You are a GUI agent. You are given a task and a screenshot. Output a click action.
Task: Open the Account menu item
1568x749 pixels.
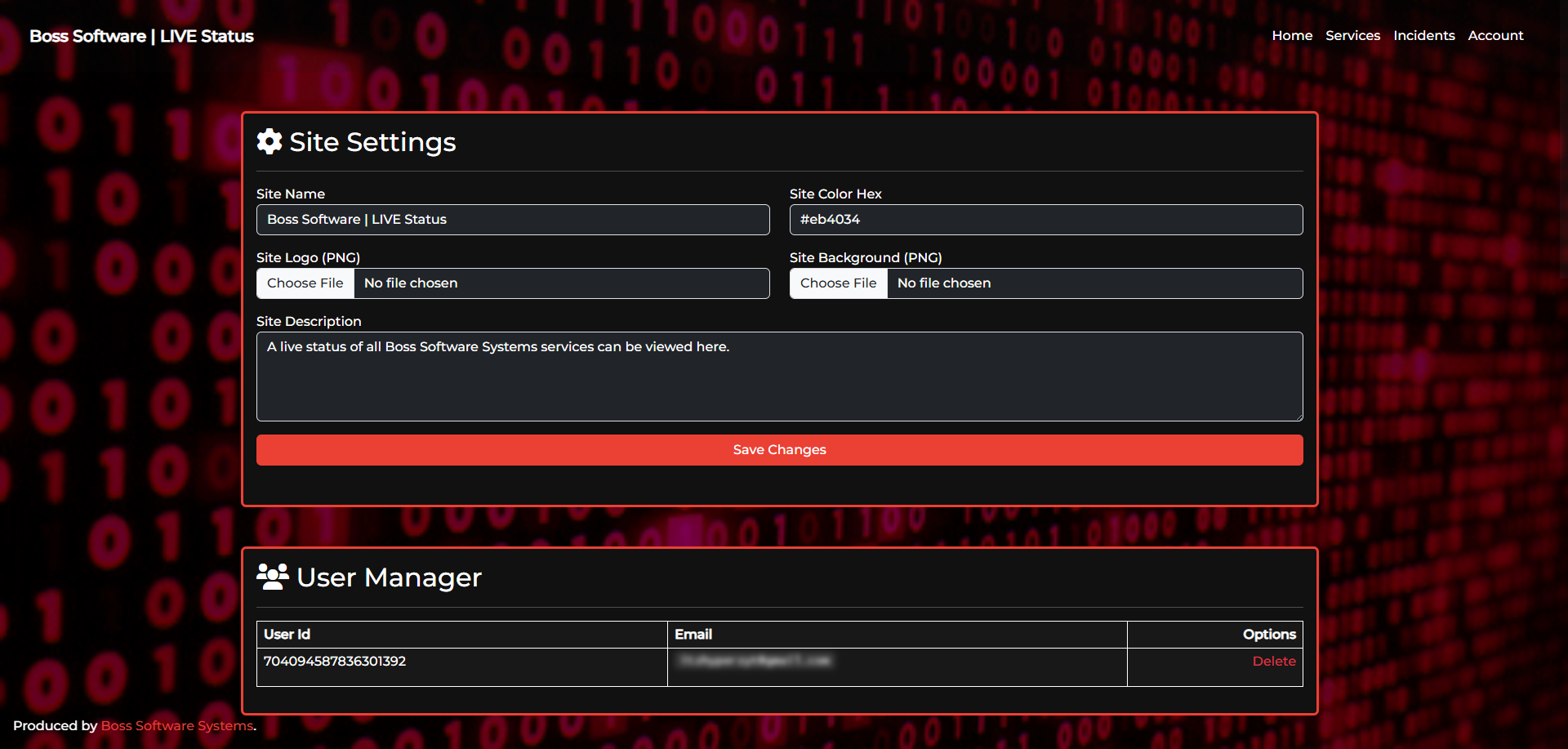point(1495,35)
